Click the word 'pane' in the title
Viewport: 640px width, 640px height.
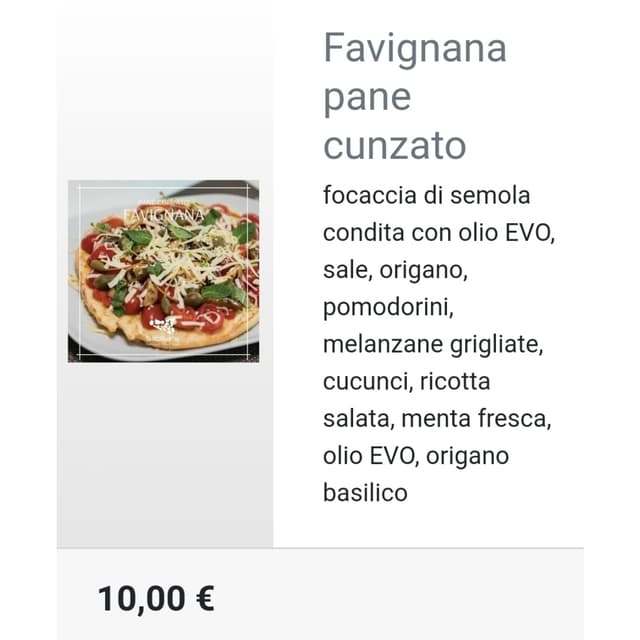(367, 98)
